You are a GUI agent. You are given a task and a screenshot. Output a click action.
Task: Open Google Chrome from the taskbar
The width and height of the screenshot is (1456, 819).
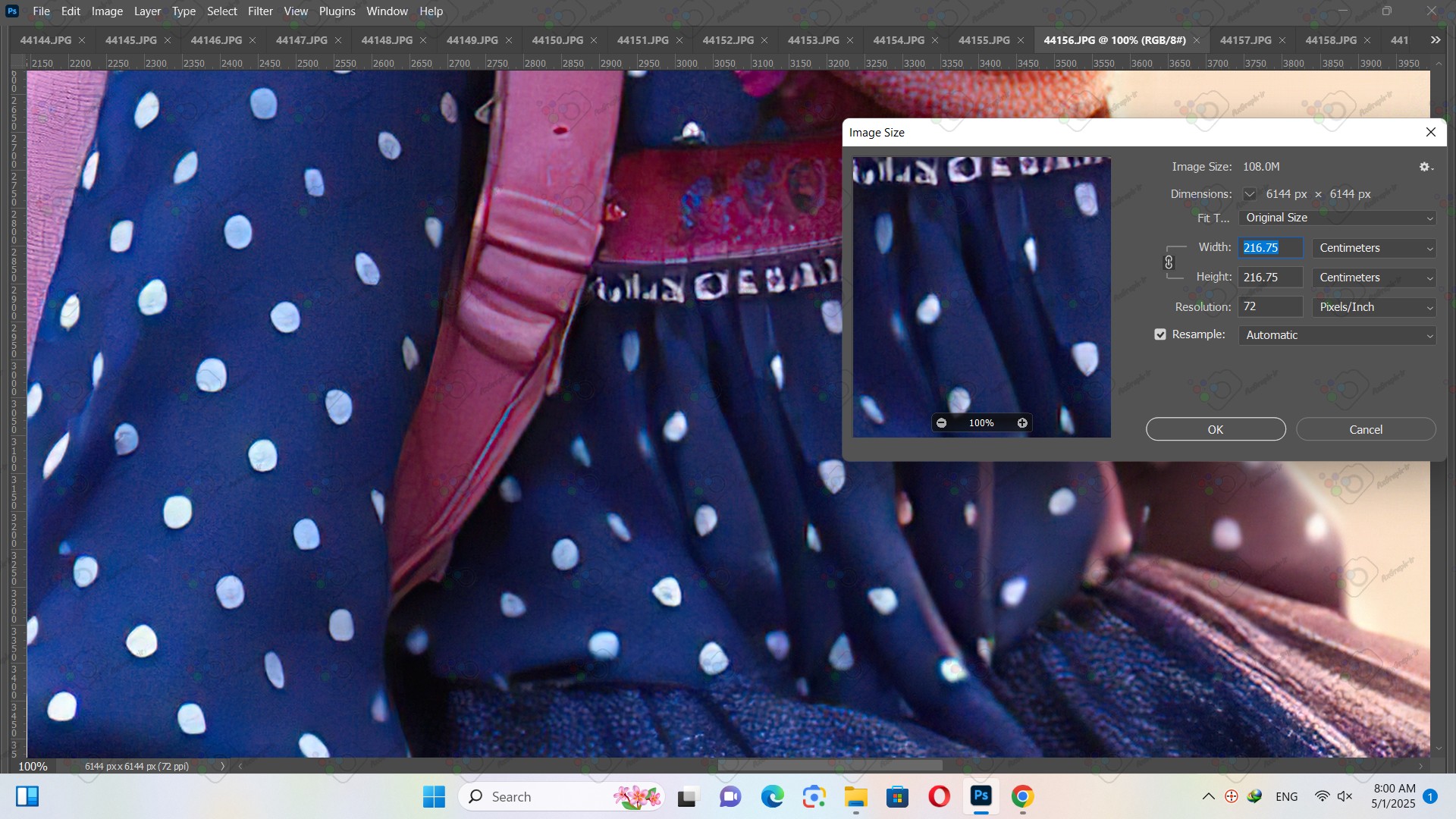click(x=1022, y=797)
